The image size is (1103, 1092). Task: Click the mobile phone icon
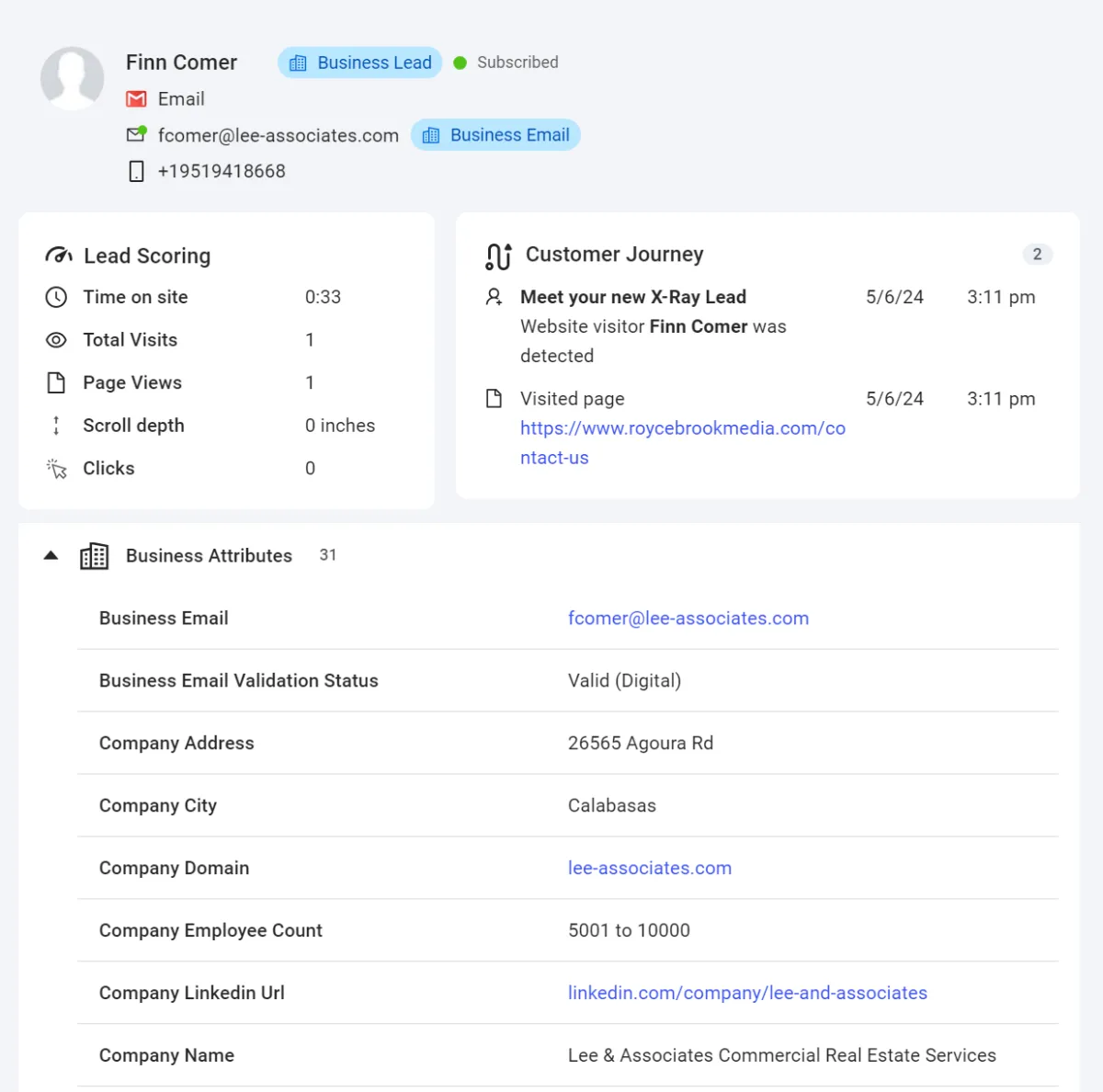[136, 171]
